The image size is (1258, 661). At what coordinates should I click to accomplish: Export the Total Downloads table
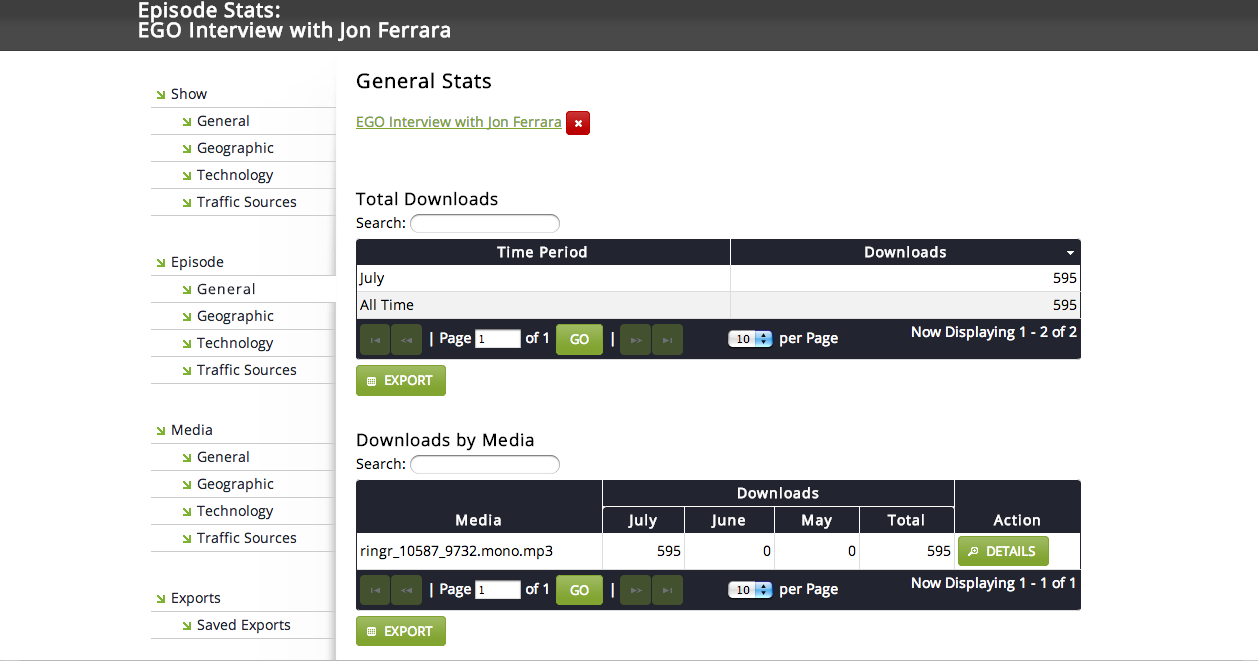(401, 380)
